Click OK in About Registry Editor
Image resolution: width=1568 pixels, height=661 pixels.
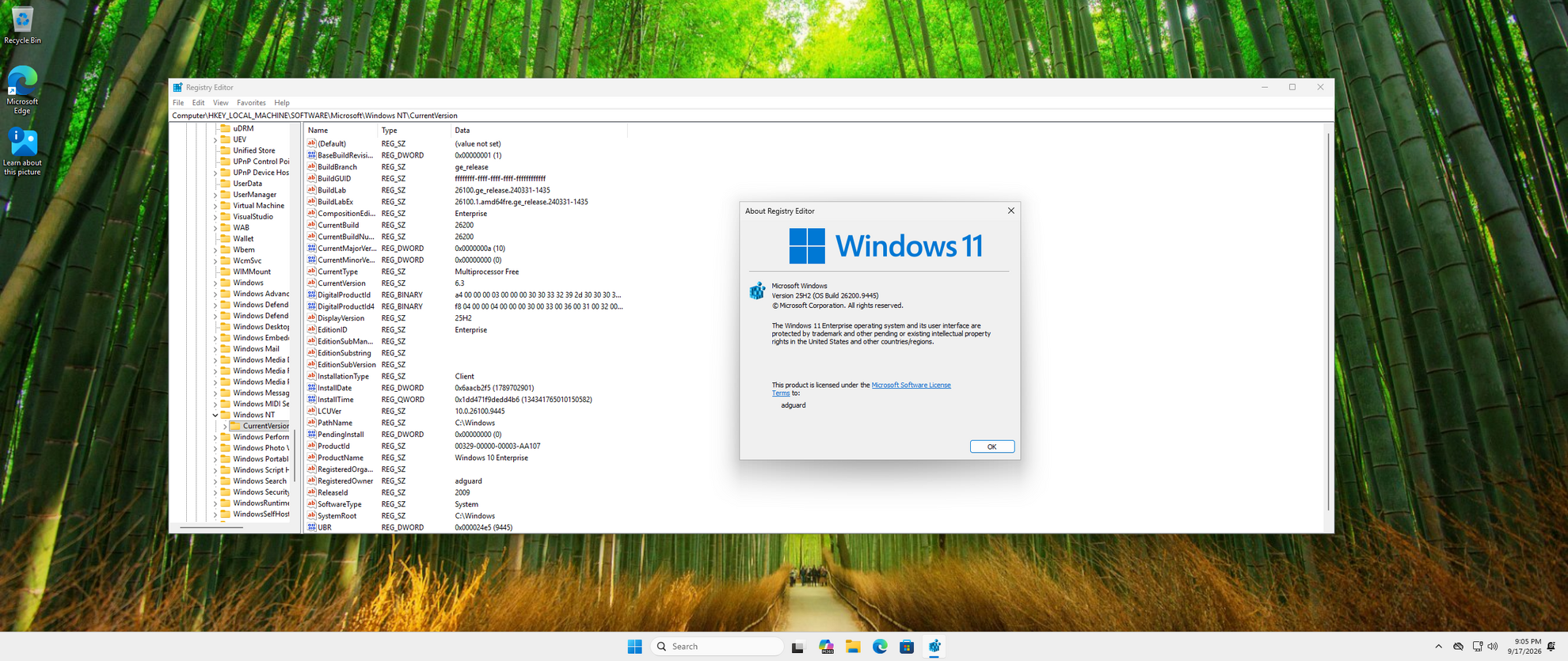pyautogui.click(x=991, y=446)
